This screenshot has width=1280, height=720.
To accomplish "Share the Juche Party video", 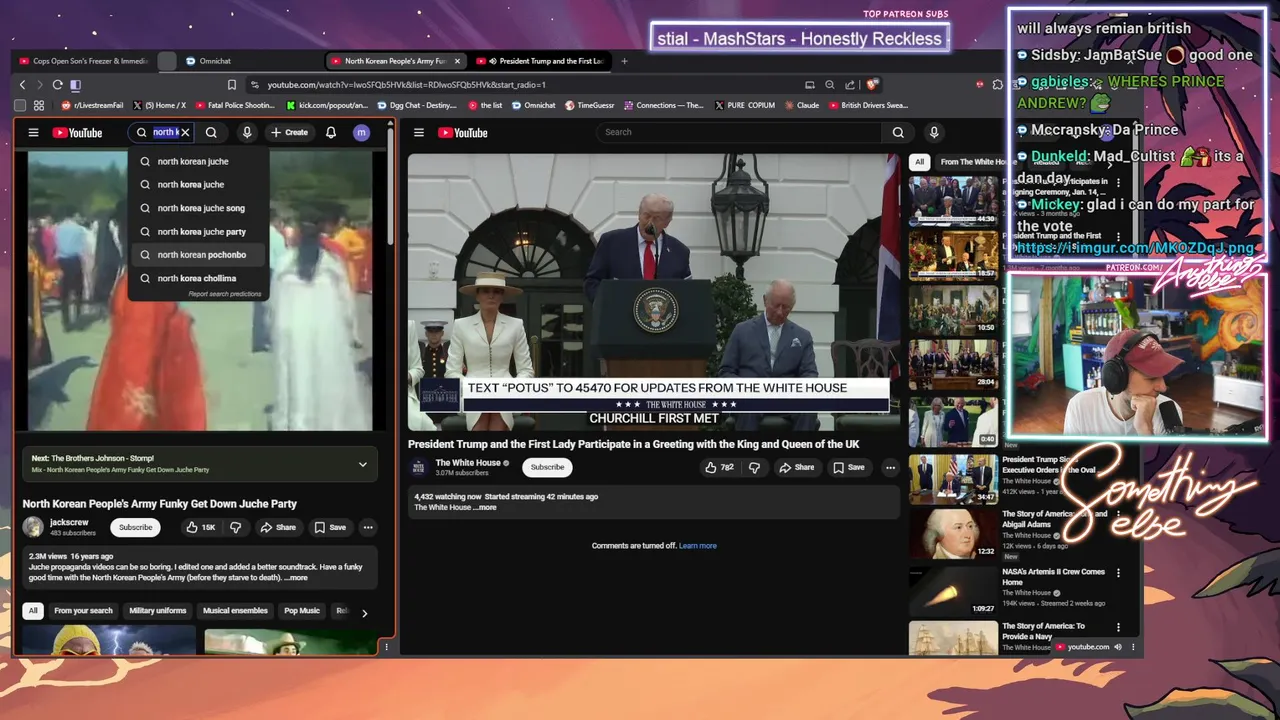I will tap(278, 527).
